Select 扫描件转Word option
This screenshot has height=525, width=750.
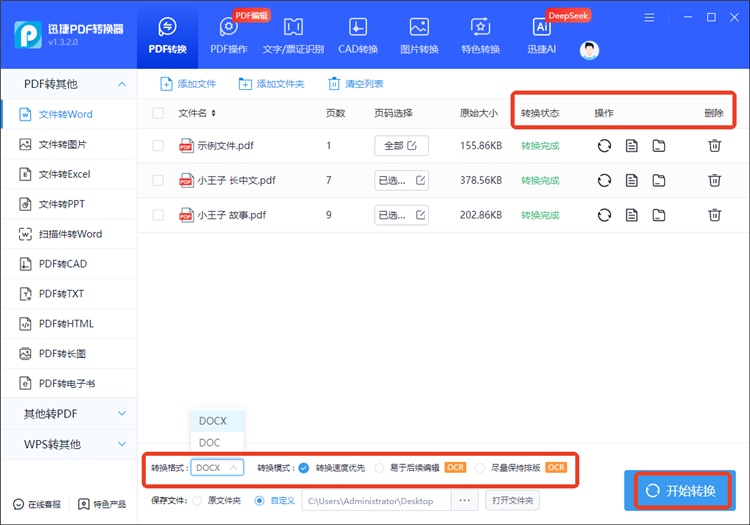click(x=69, y=234)
